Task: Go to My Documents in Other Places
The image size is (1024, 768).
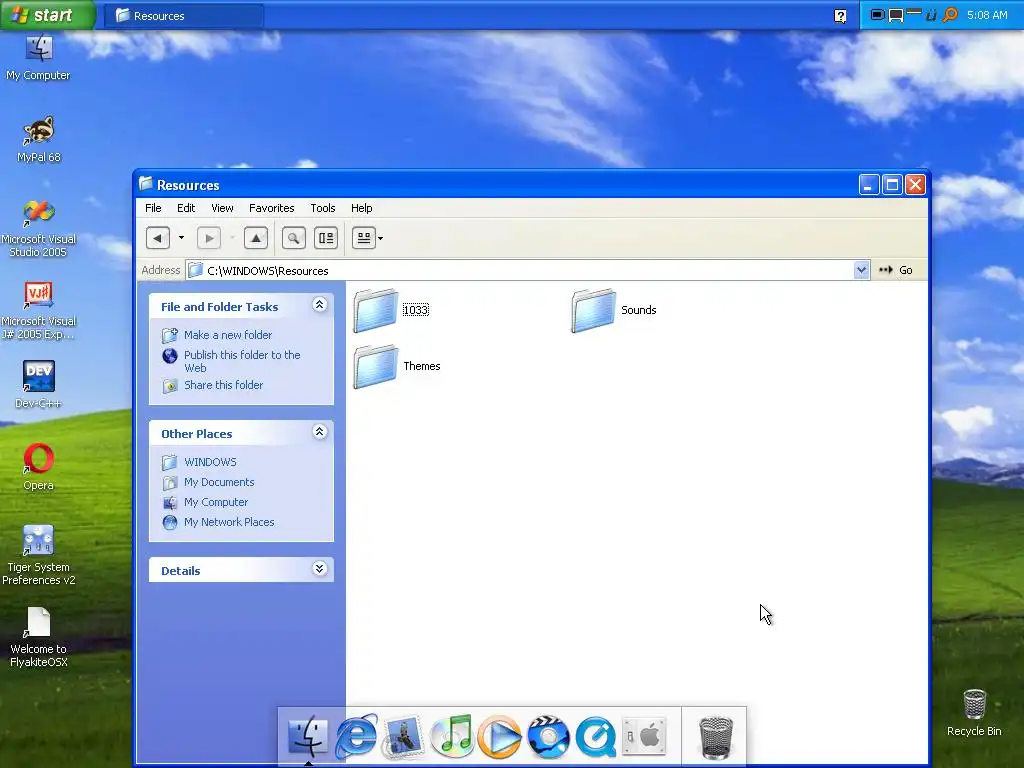Action: click(219, 483)
